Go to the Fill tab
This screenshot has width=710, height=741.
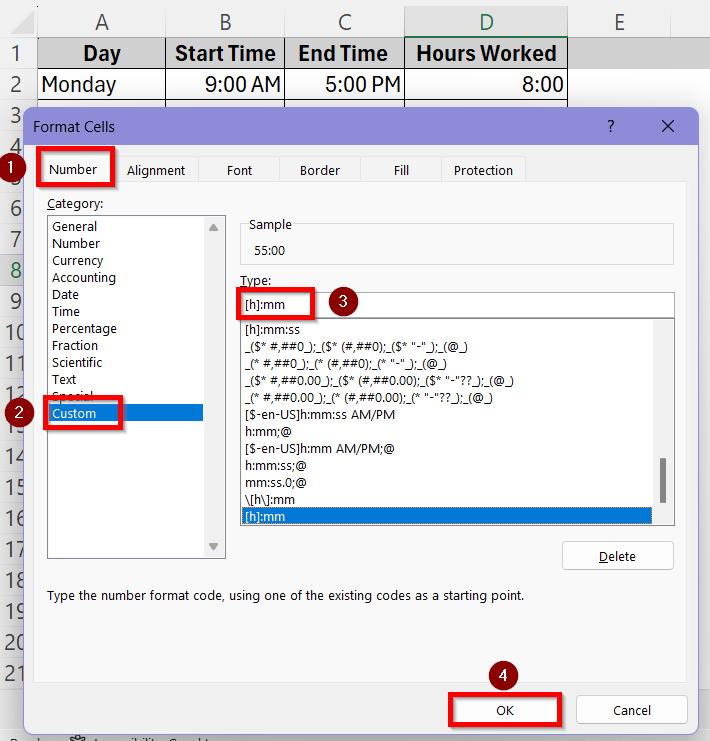401,170
